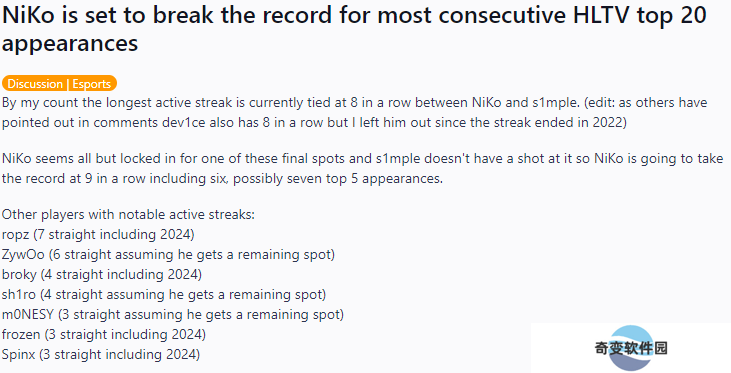The image size is (731, 373).
Task: Click the word 'Esports' in the orange tag
Action: tap(92, 84)
